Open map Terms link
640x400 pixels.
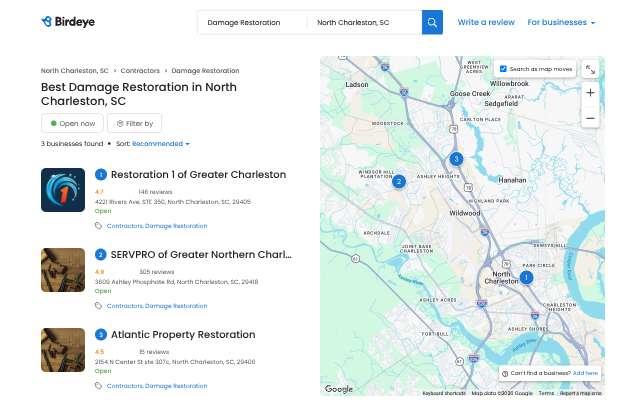[546, 393]
